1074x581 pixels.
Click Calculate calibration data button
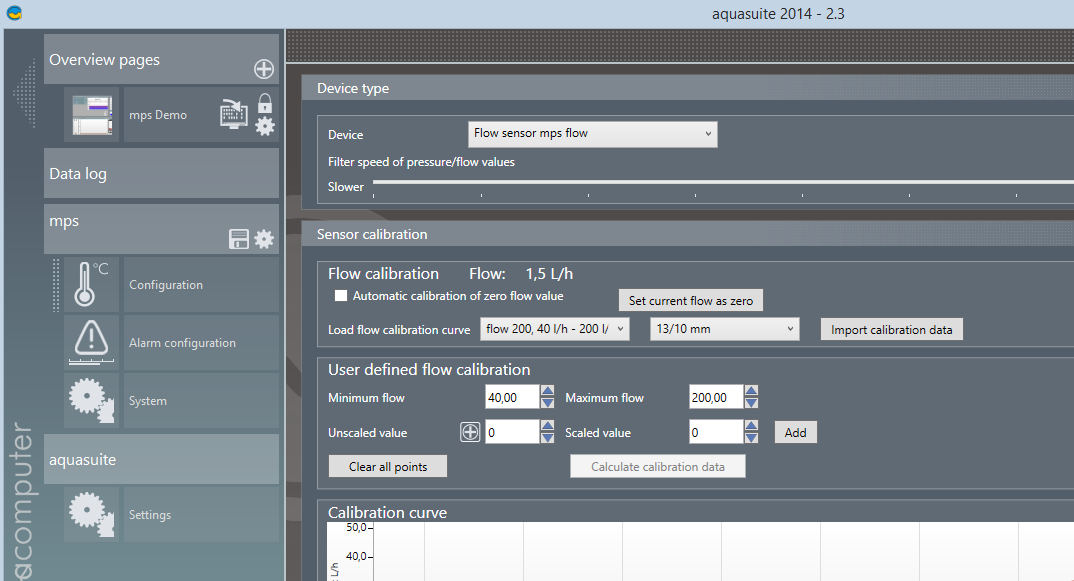point(658,467)
